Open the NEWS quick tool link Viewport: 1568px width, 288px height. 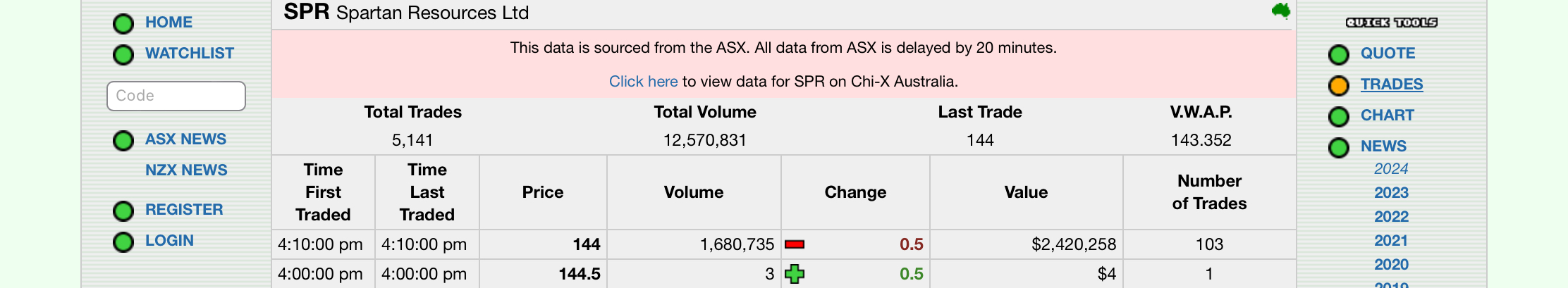click(x=1383, y=146)
